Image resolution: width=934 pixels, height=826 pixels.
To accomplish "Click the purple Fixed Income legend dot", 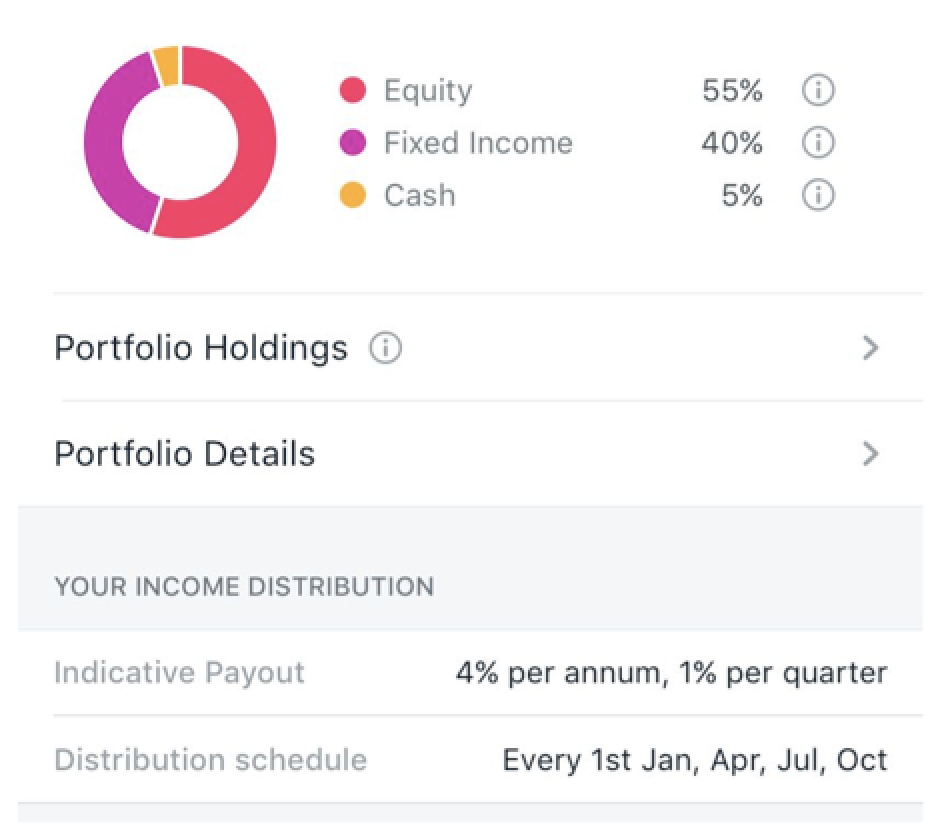I will coord(353,143).
